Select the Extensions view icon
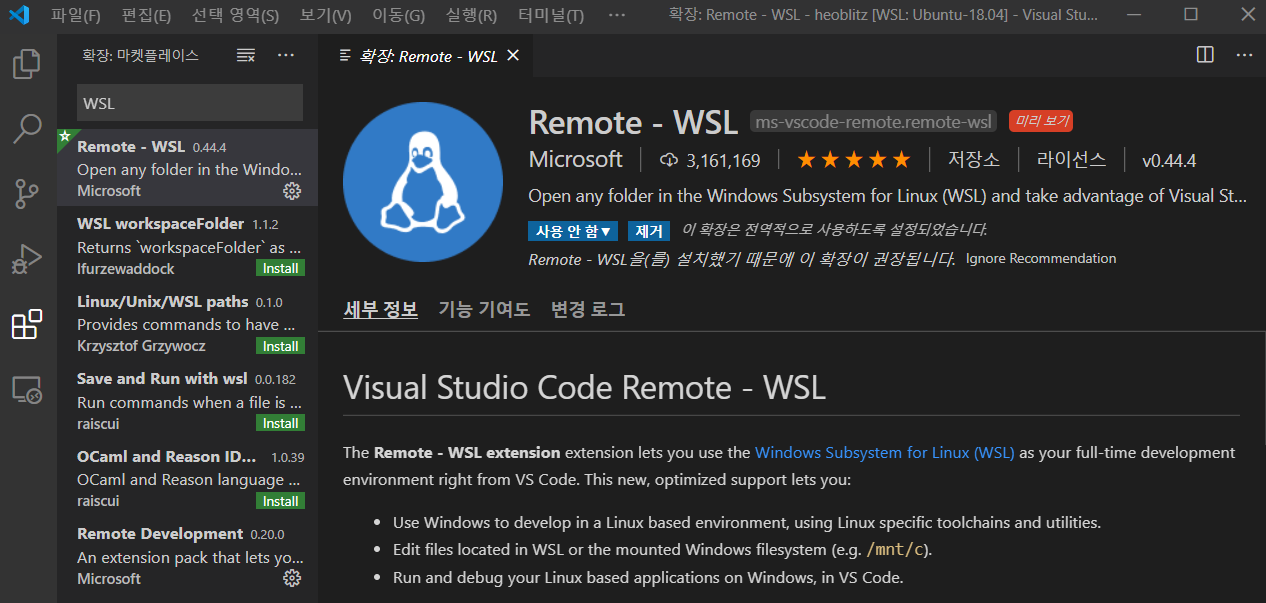The image size is (1266, 603). tap(27, 324)
